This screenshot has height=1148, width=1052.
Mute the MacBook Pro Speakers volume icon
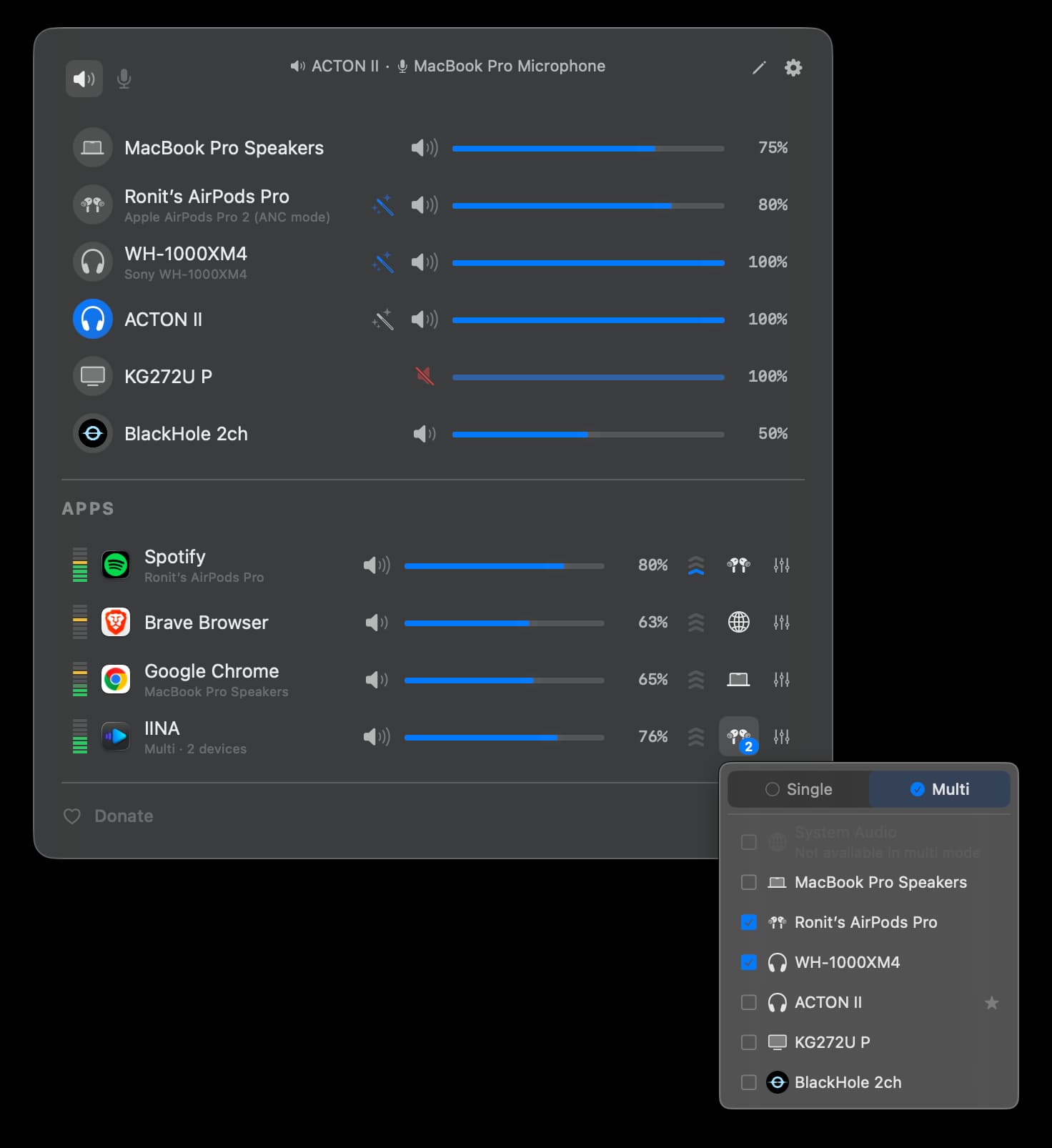pyautogui.click(x=425, y=148)
